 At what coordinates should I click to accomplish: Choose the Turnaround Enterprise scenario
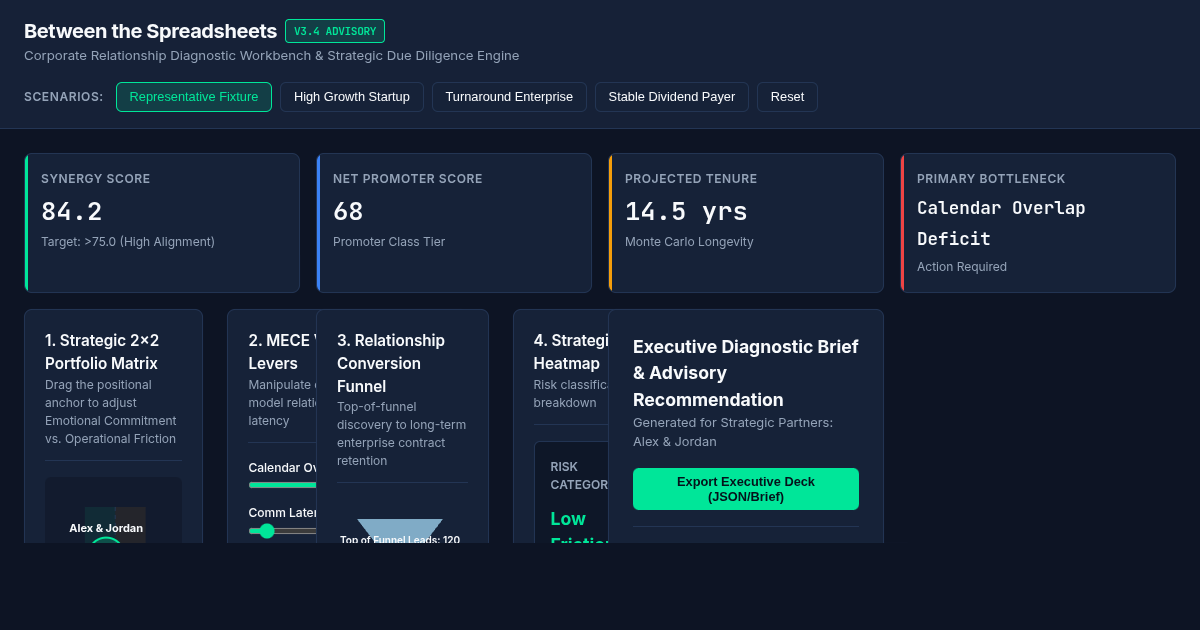point(509,97)
